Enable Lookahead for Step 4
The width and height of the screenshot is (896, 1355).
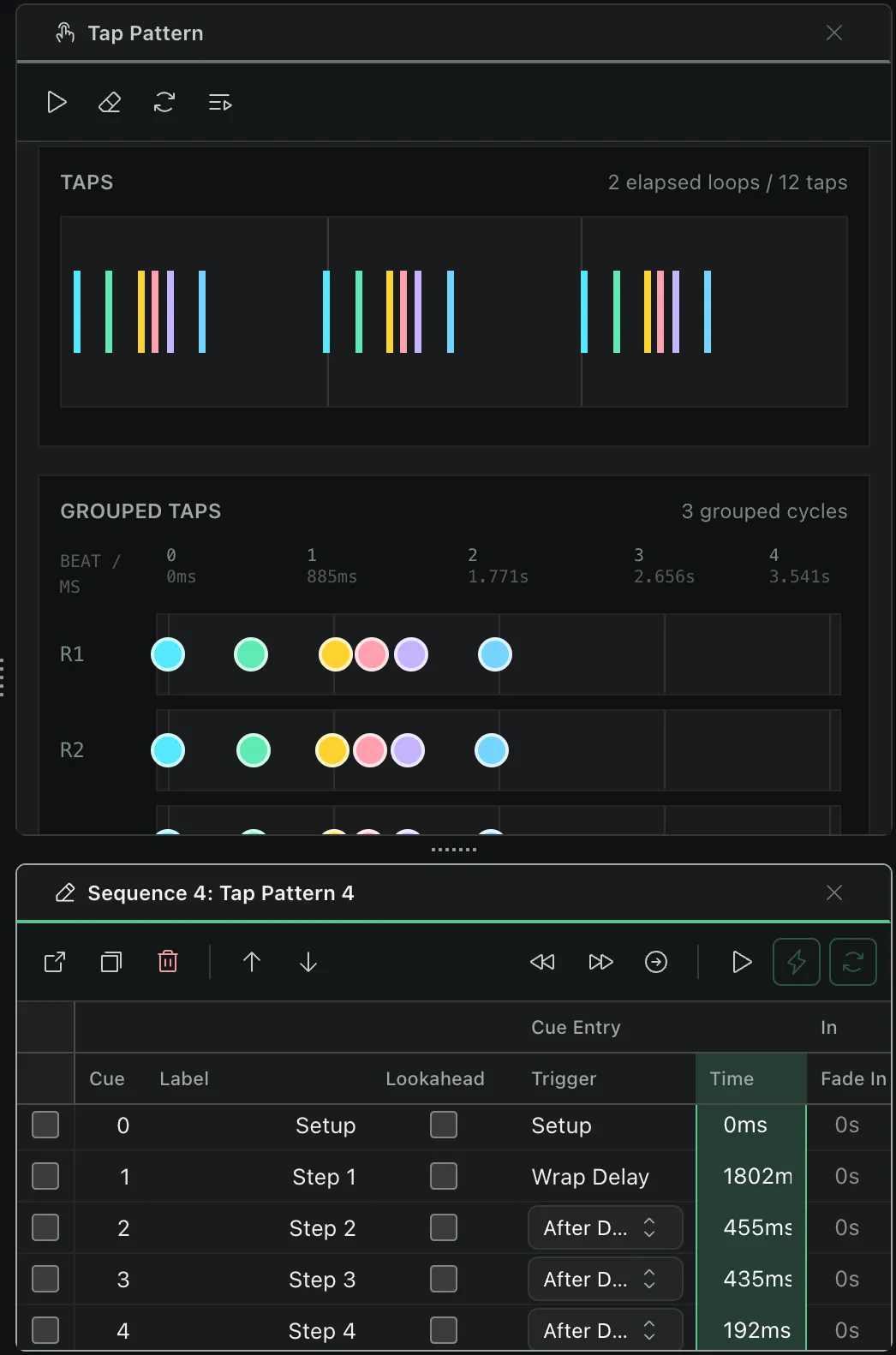pos(444,1330)
